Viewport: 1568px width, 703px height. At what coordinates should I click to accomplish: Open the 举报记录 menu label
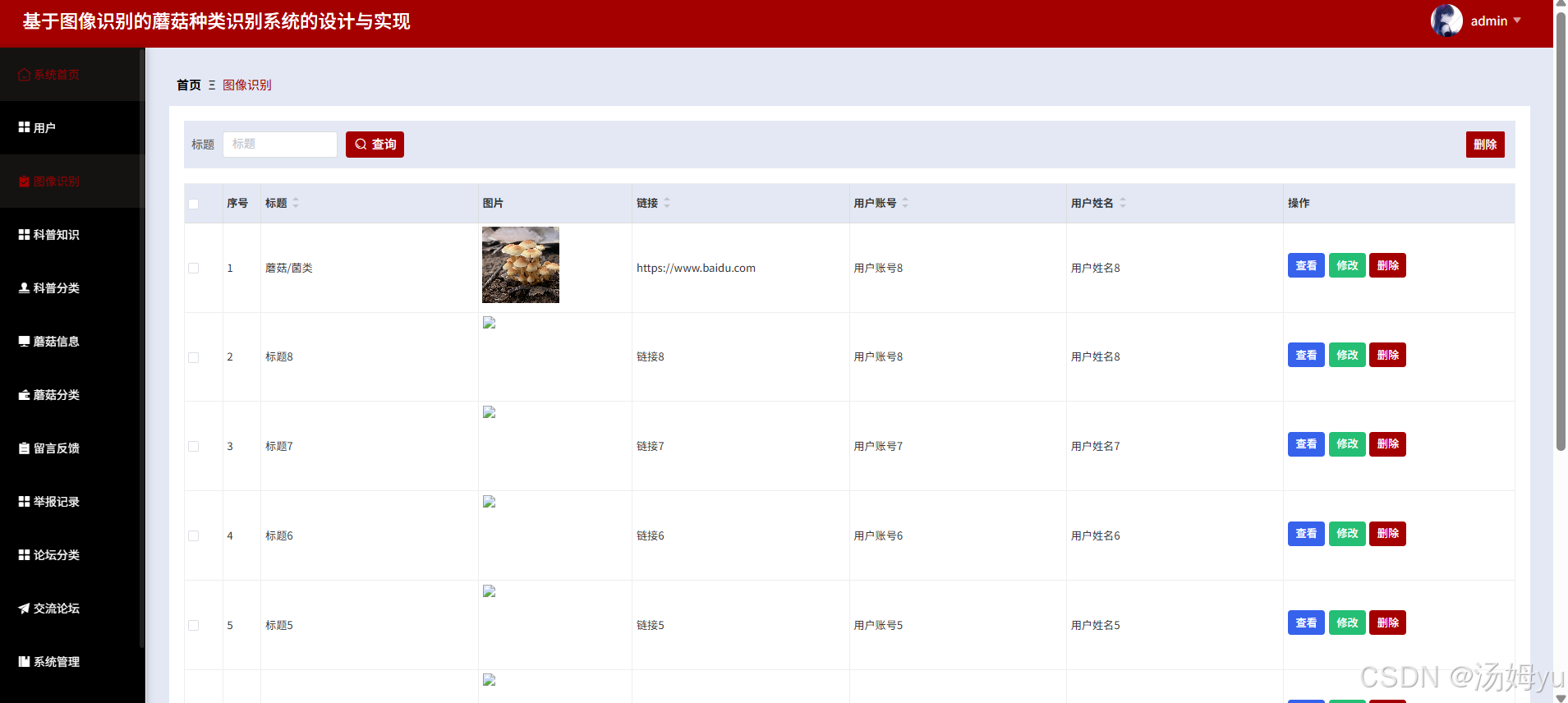[57, 502]
